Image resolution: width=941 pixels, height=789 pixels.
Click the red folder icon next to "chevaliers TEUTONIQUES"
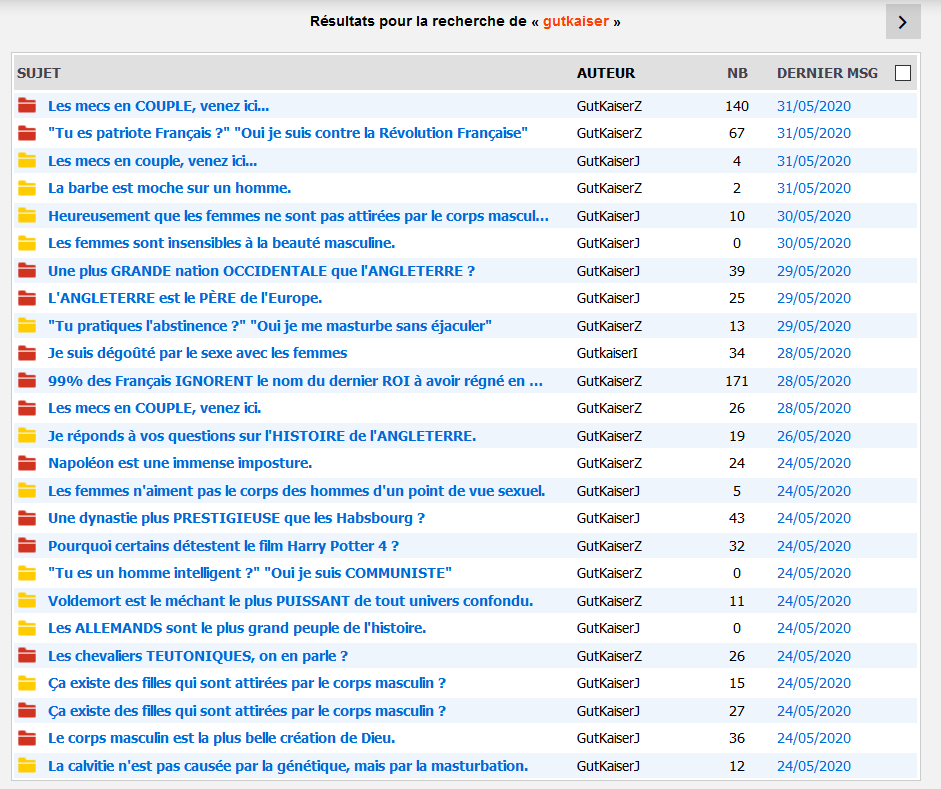click(27, 656)
